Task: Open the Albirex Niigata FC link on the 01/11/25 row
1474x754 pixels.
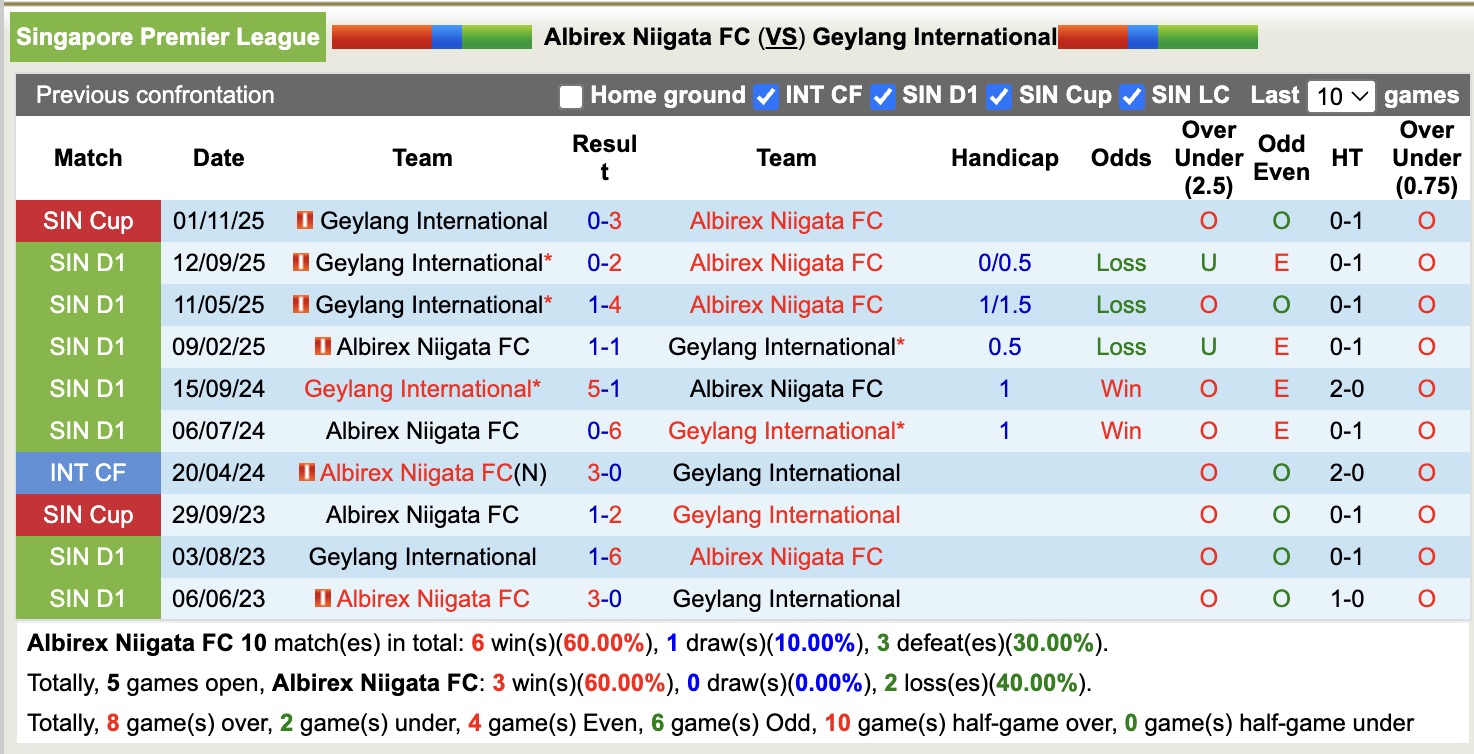Action: click(785, 220)
